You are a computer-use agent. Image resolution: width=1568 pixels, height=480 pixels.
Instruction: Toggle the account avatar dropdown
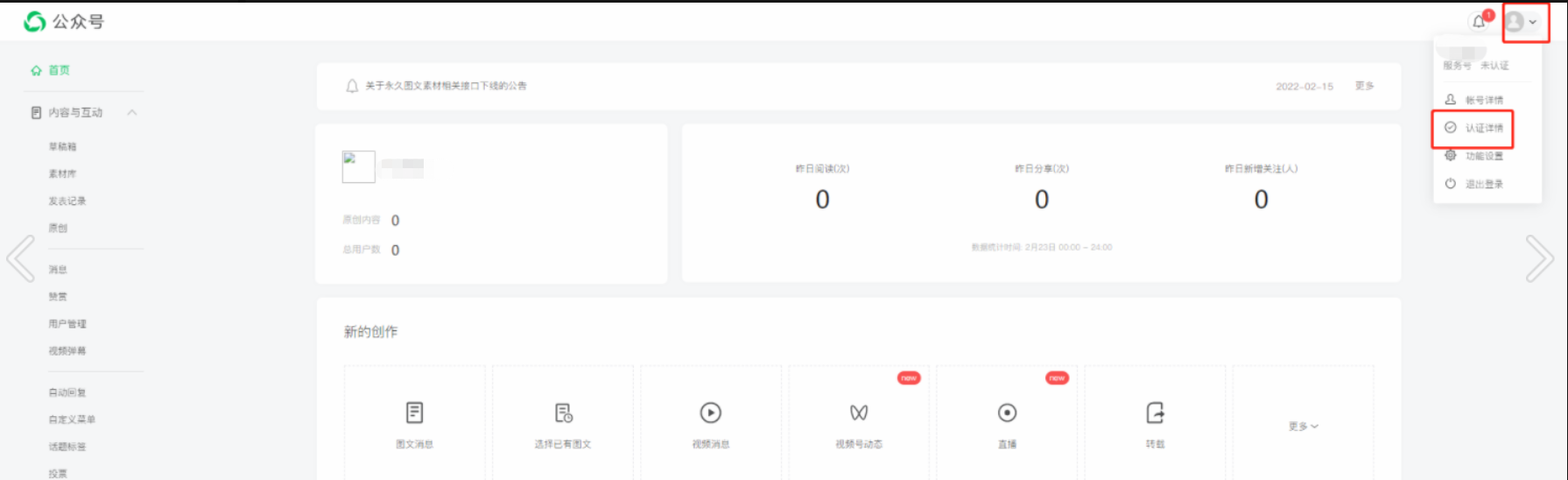pyautogui.click(x=1524, y=22)
